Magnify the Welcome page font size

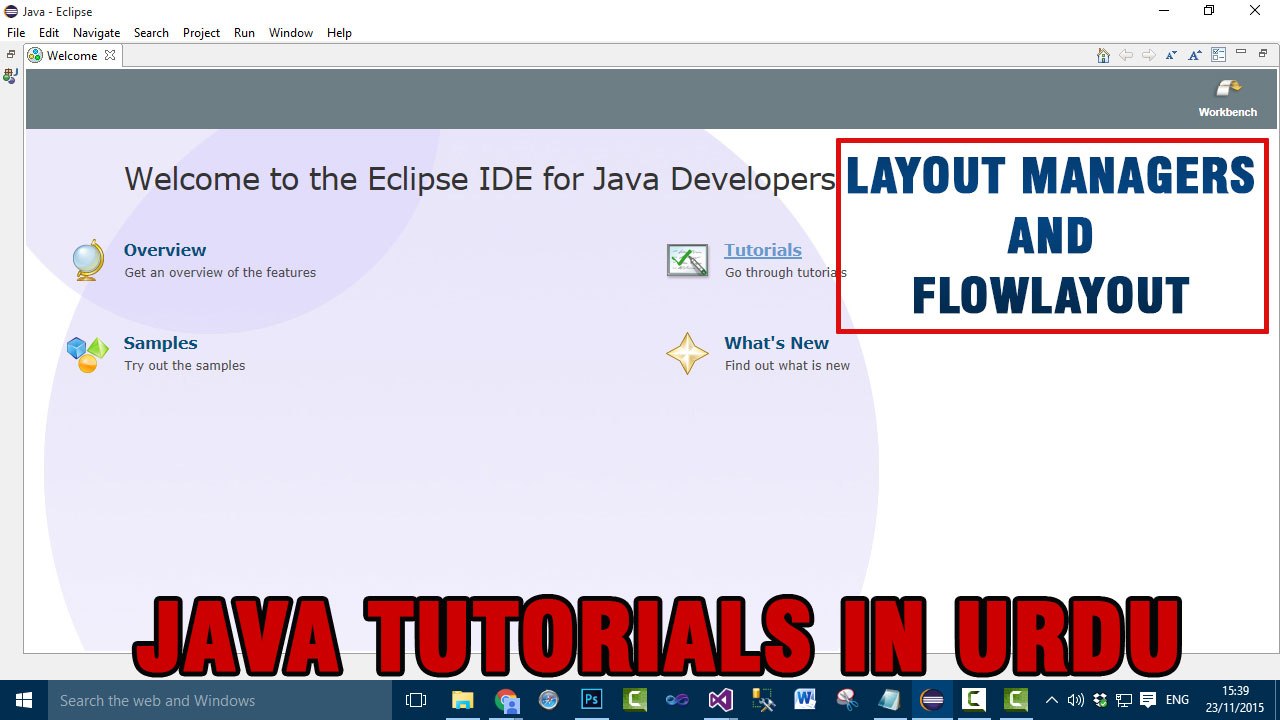click(1195, 55)
